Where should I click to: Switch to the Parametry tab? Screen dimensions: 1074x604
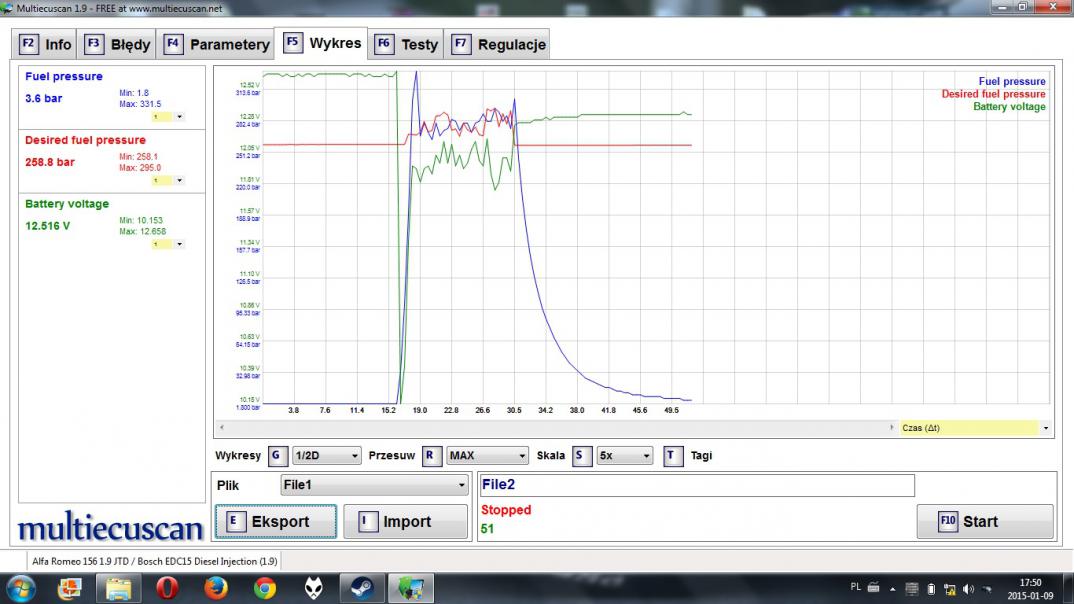point(218,44)
